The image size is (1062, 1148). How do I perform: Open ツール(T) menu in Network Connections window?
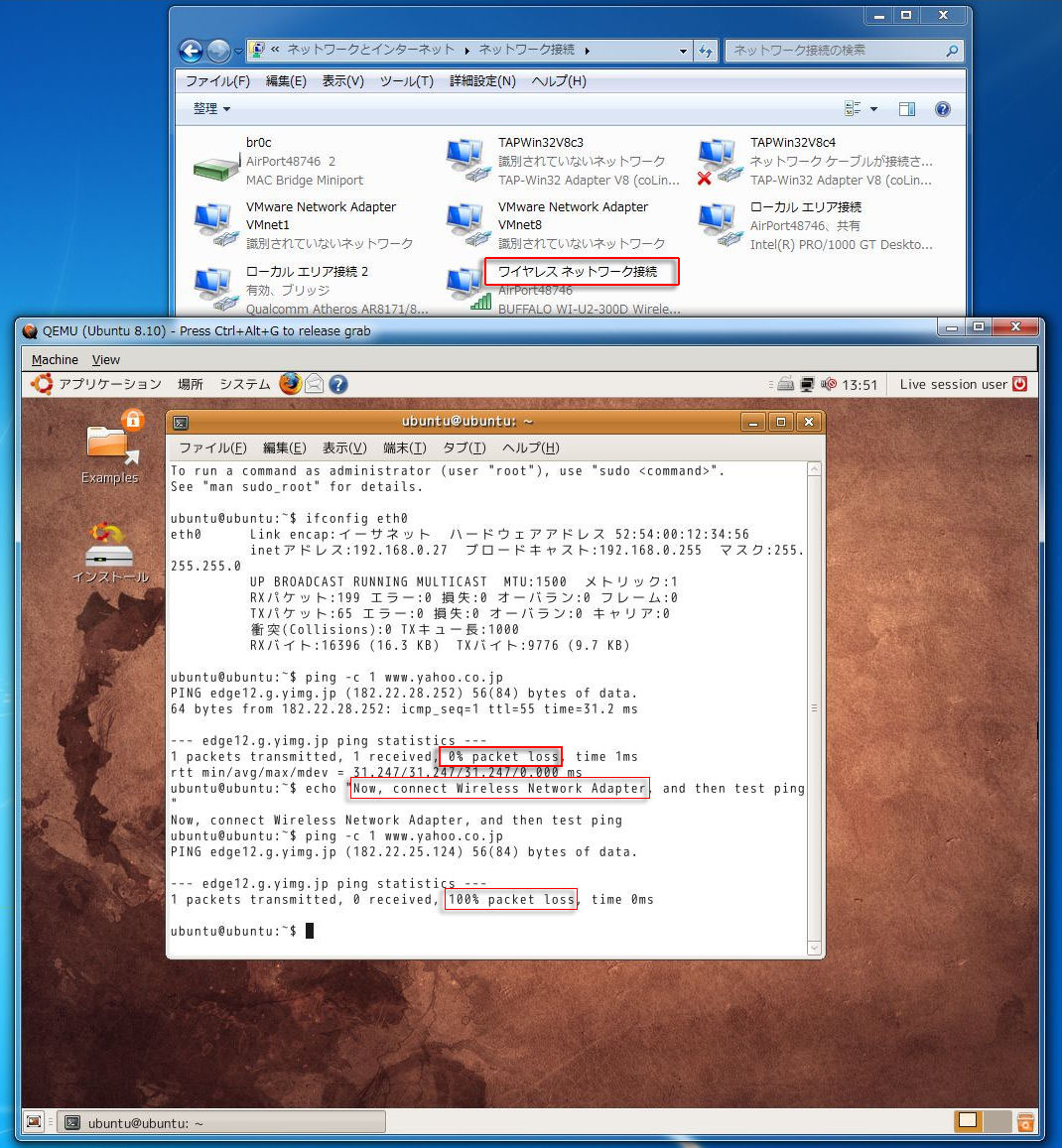[407, 80]
